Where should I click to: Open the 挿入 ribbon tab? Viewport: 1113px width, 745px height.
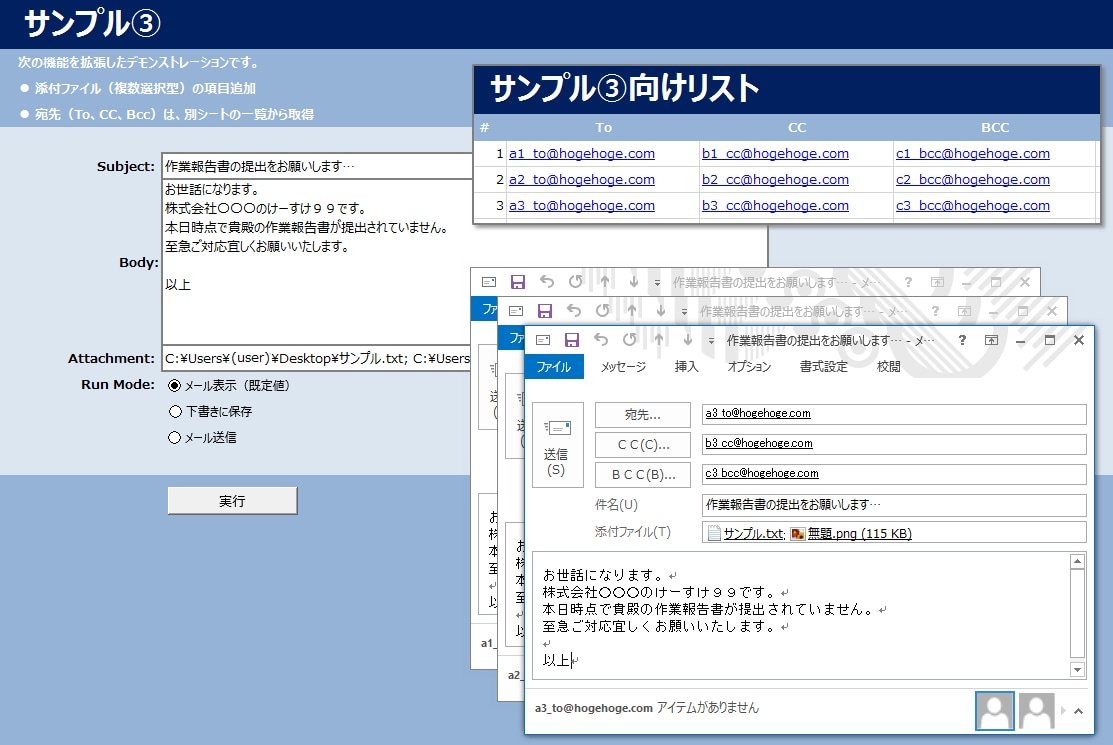pyautogui.click(x=686, y=367)
